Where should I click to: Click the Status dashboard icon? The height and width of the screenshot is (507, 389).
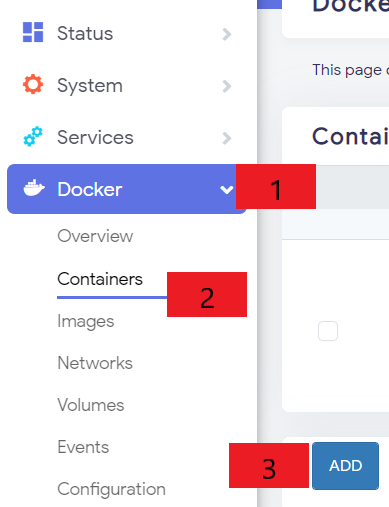click(x=33, y=32)
